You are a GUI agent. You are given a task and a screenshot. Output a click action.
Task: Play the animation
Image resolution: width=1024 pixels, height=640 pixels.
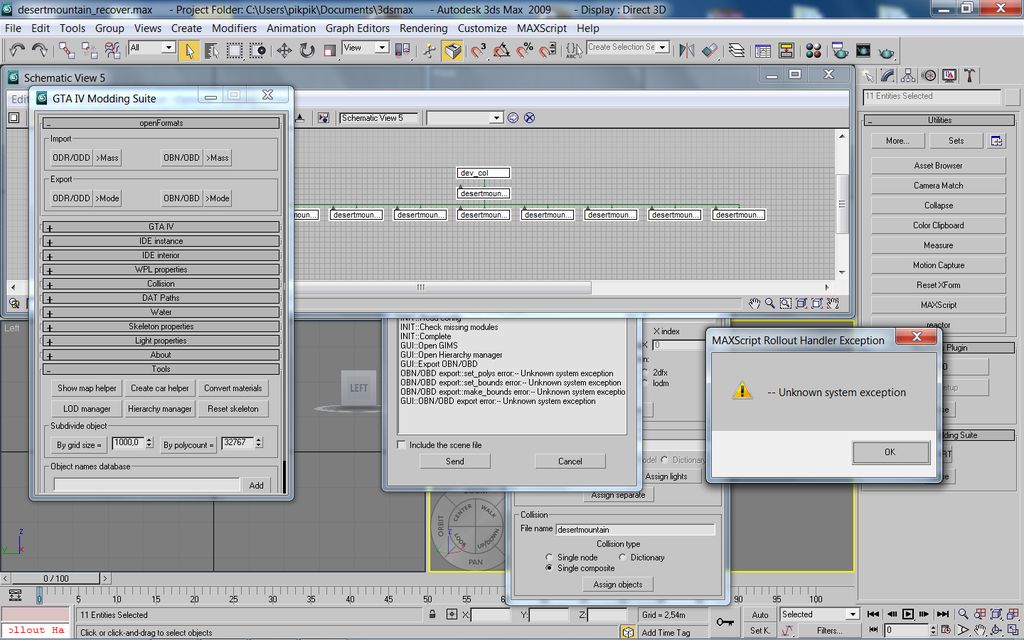pyautogui.click(x=908, y=614)
